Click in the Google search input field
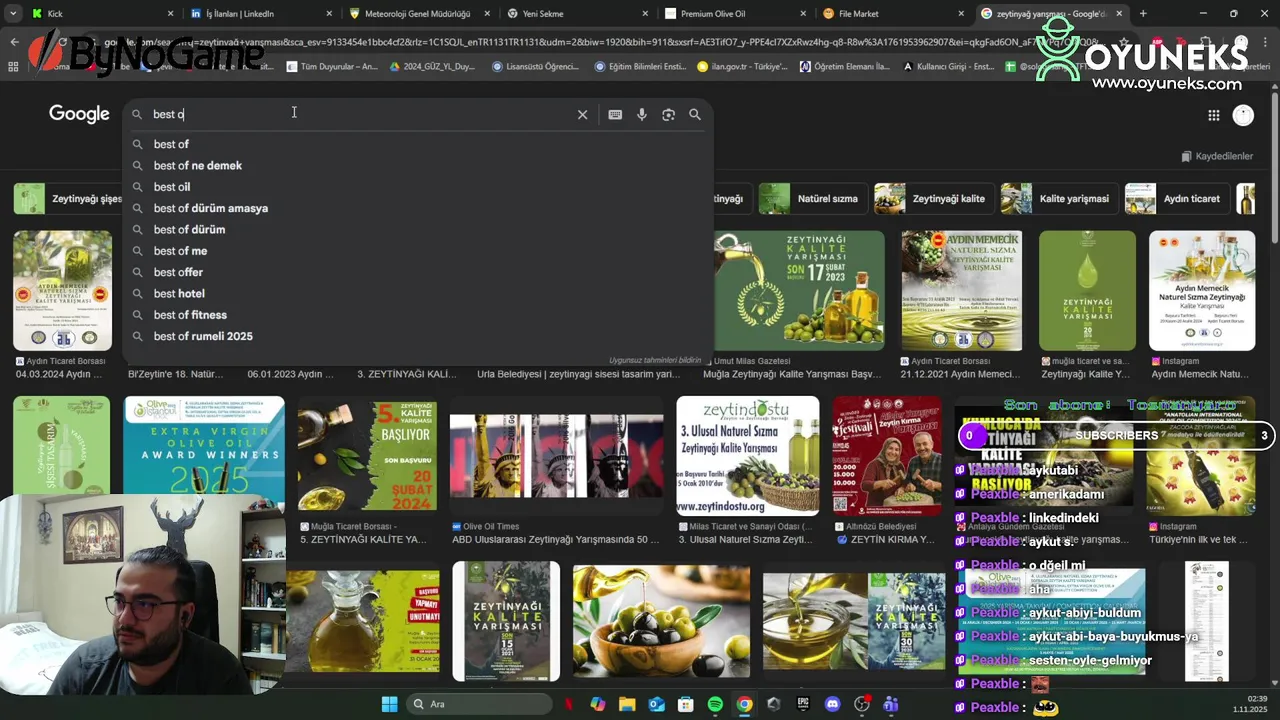The image size is (1280, 720). point(360,115)
